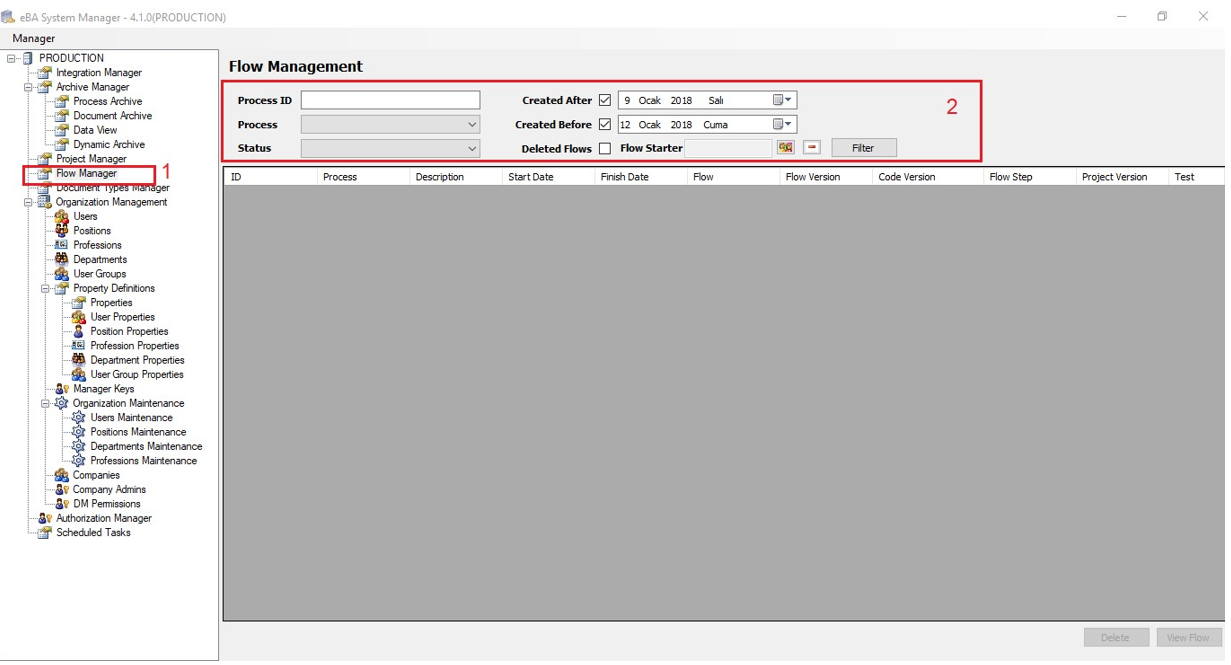This screenshot has height=665, width=1231.
Task: Open the Created Before calendar dropdown
Action: [783, 125]
